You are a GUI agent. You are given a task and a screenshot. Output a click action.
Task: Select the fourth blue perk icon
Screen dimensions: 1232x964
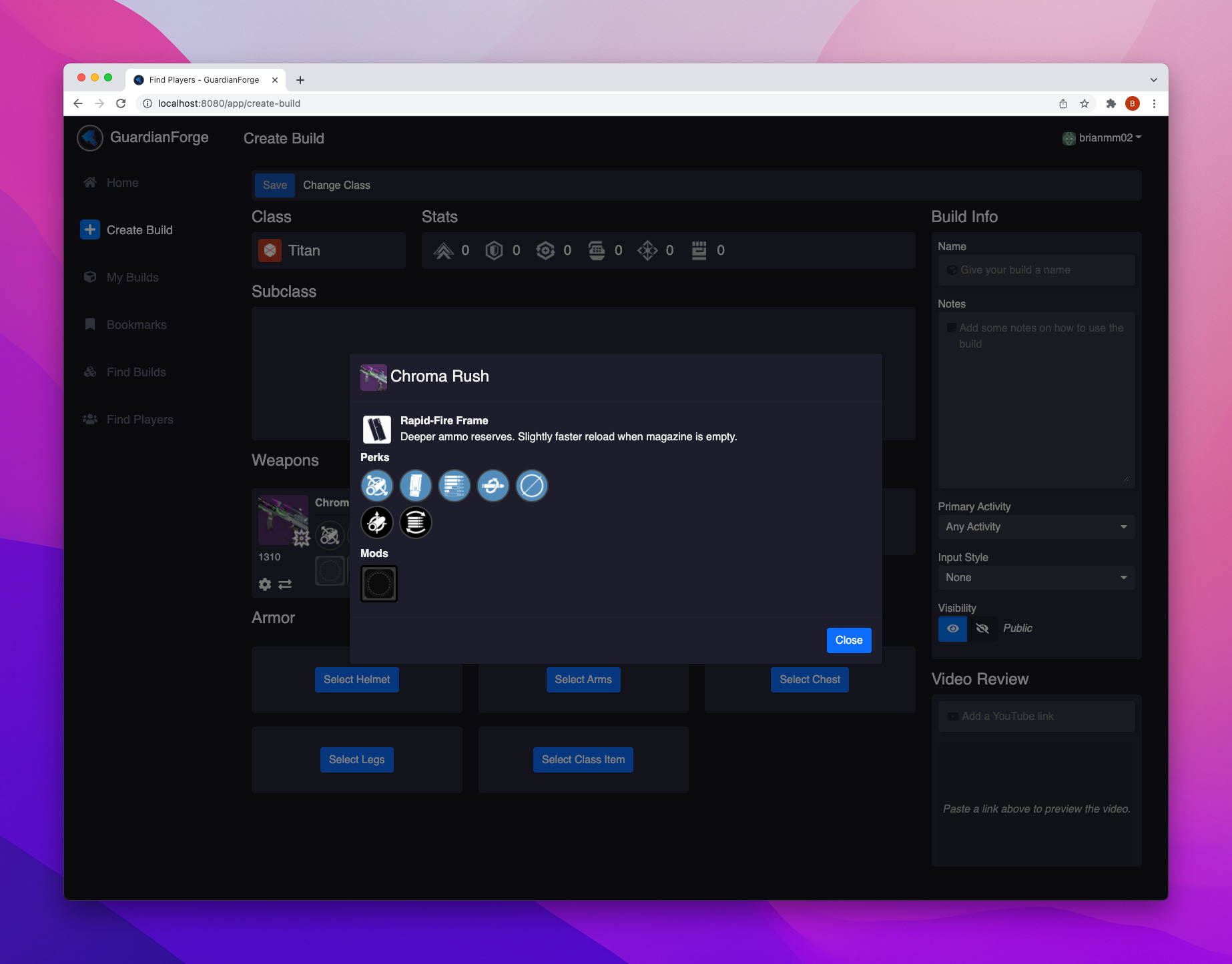click(x=493, y=486)
